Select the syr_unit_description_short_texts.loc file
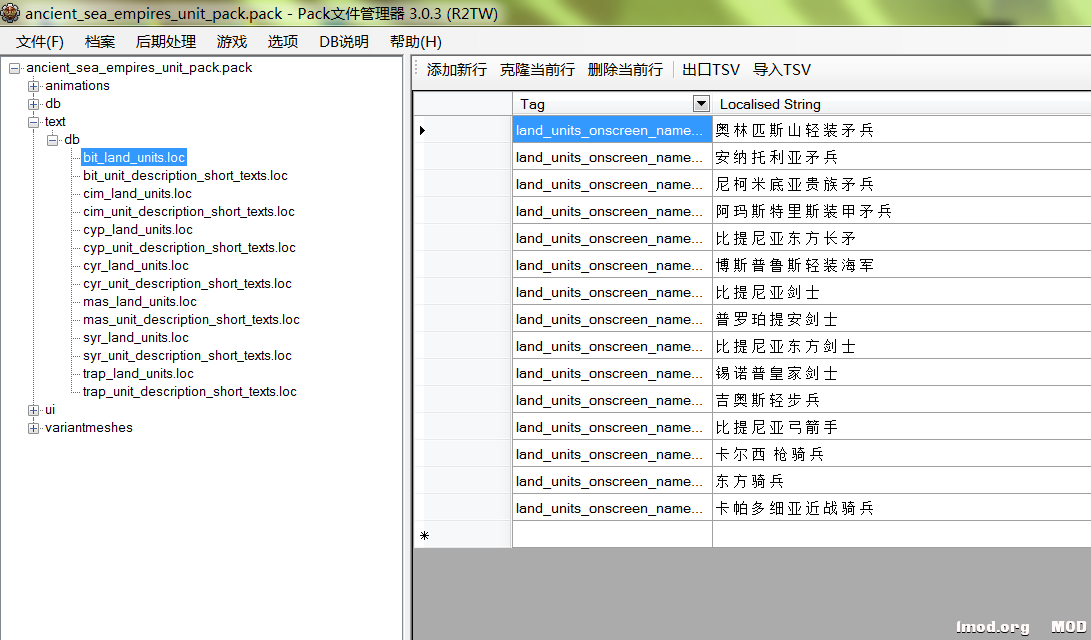 (x=188, y=355)
